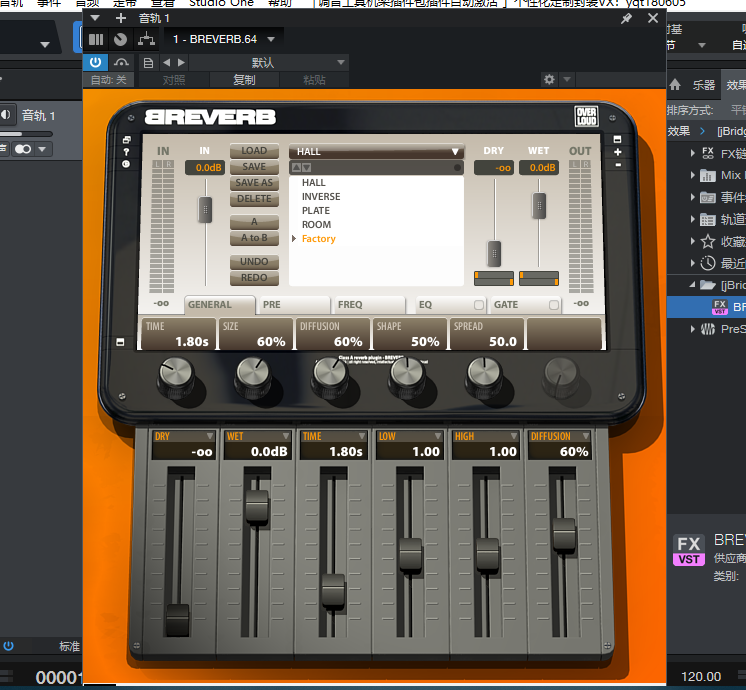This screenshot has width=746, height=690.
Task: Enable the GATE checkbox
Action: (554, 305)
